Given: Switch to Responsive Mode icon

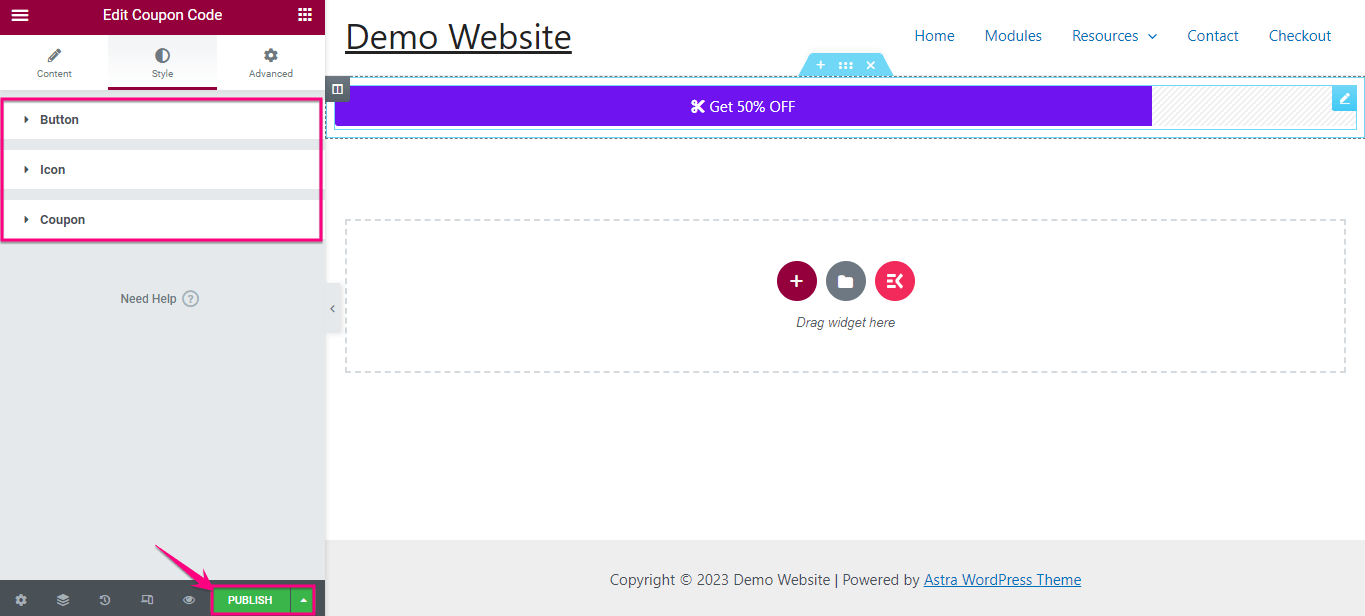Looking at the screenshot, I should [x=146, y=599].
